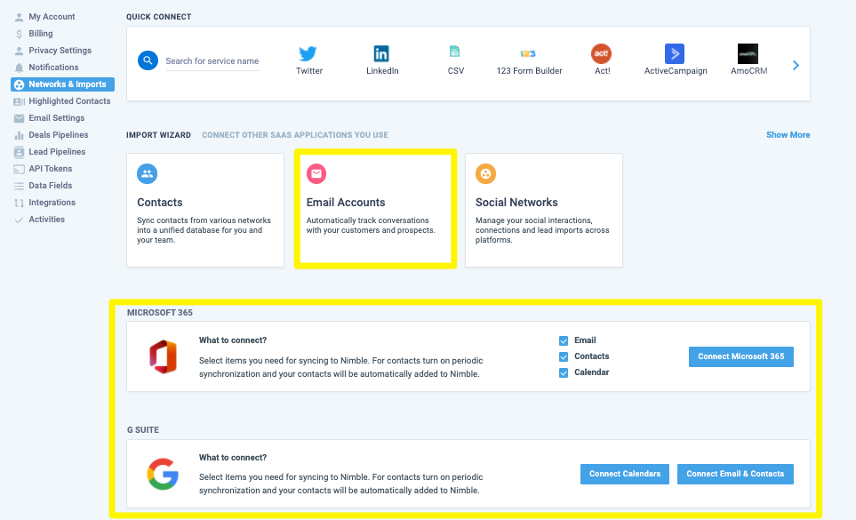Viewport: 856px width, 520px height.
Task: Click Connect Email & Contacts button
Action: tap(735, 474)
